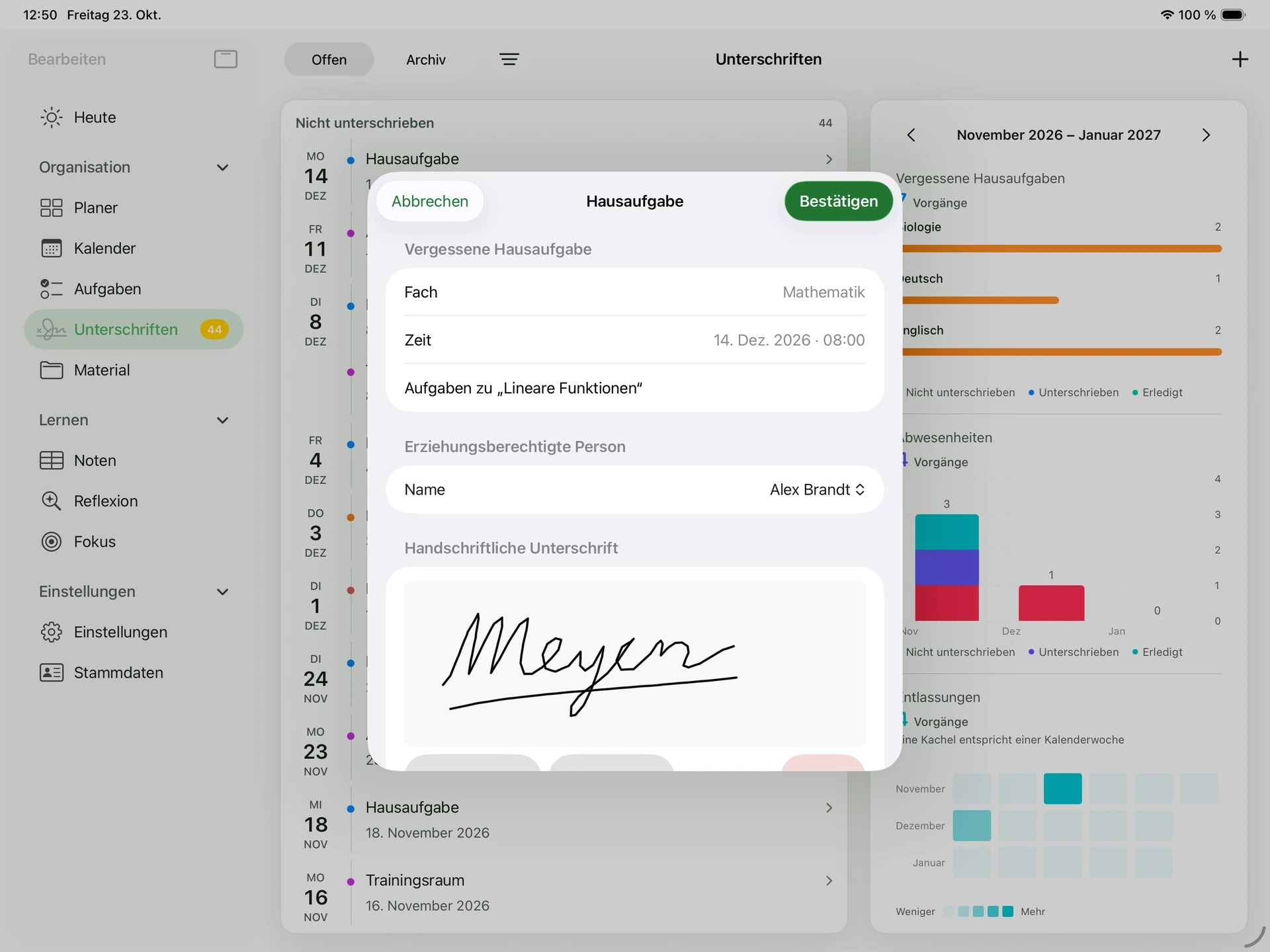Image resolution: width=1270 pixels, height=952 pixels.
Task: Click the highlighted November heatmap tile
Action: coord(1062,789)
